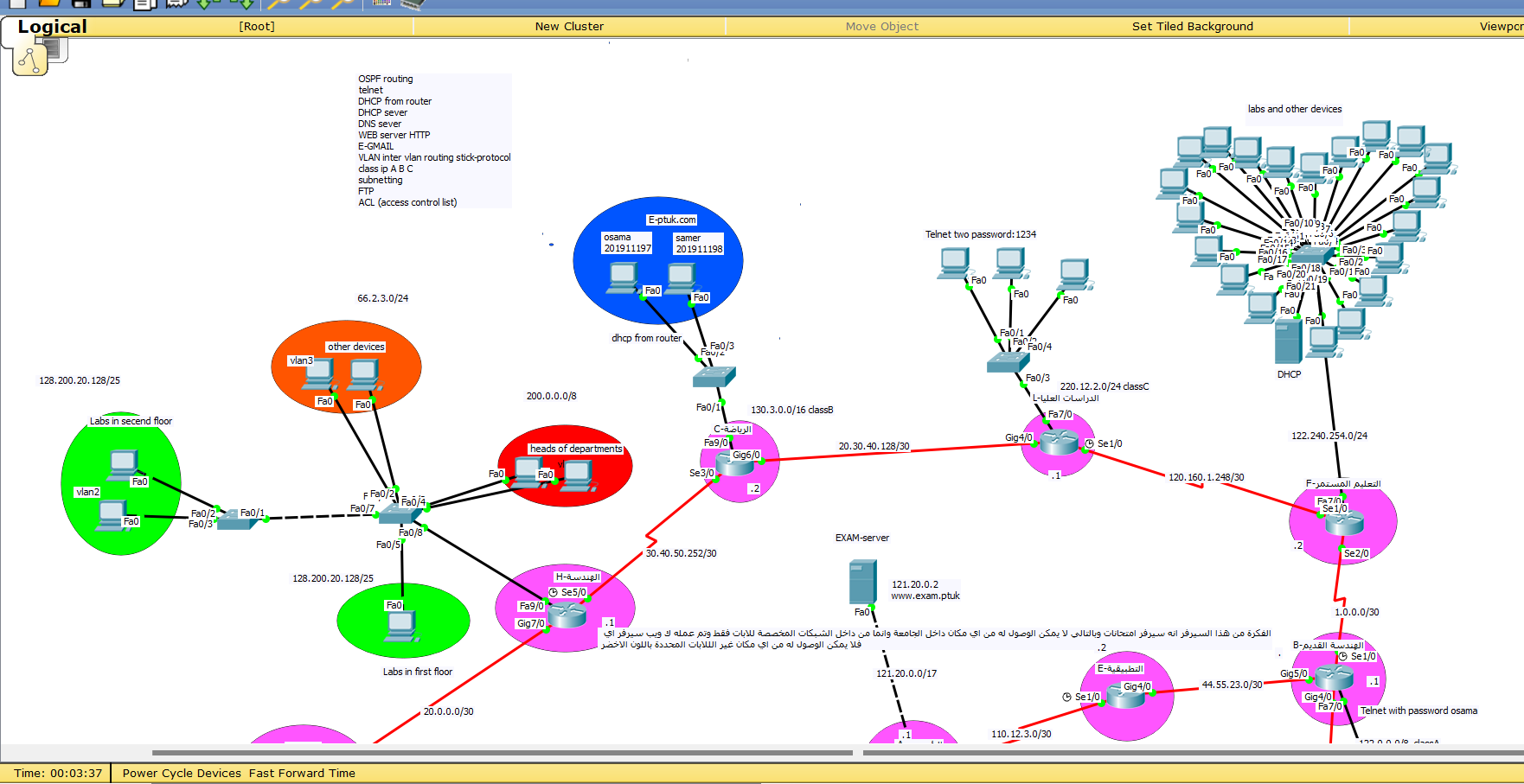This screenshot has width=1524, height=784.
Task: Select the right PC in heads of departments
Action: click(578, 476)
